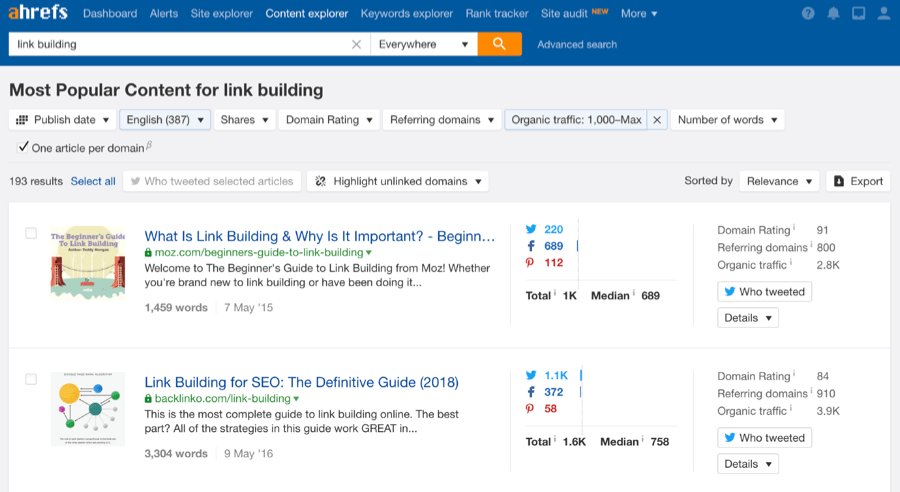900x492 pixels.
Task: Click the ahrefs logo
Action: pos(38,12)
